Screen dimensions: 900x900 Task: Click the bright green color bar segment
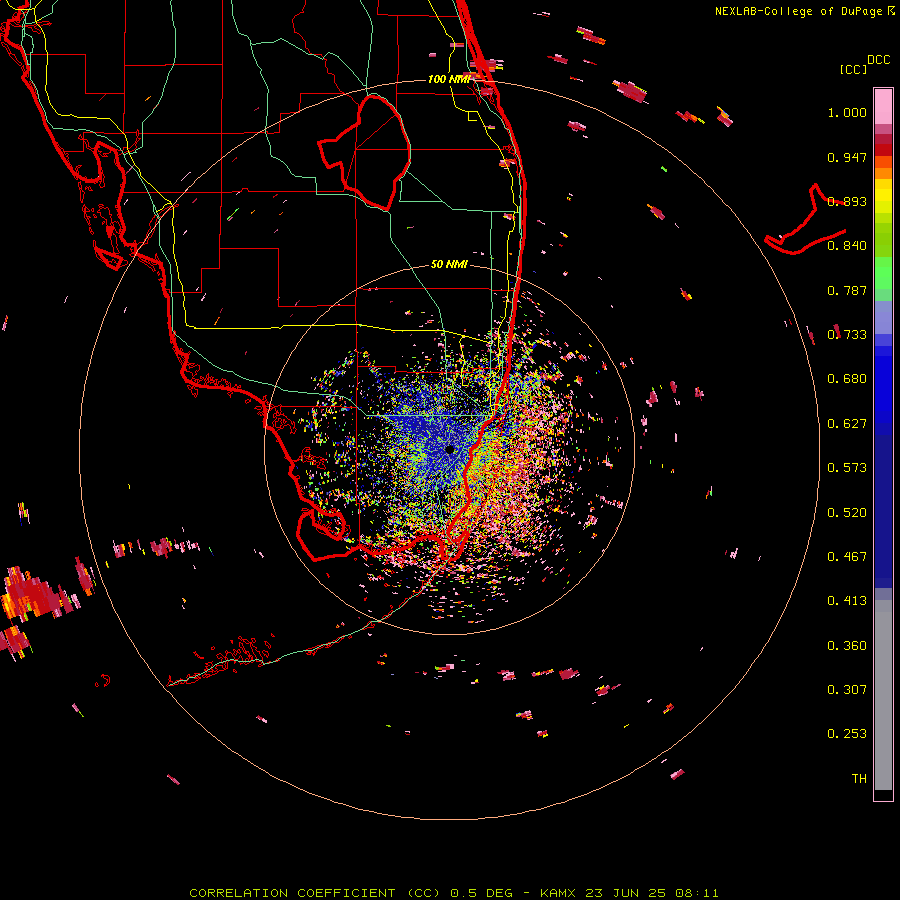(883, 272)
